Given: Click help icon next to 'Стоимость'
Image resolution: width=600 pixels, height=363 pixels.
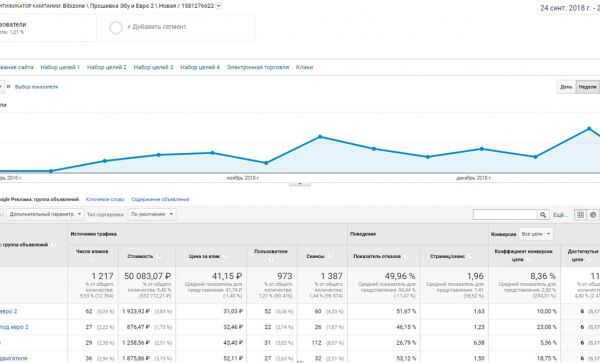Looking at the screenshot, I should click(x=158, y=256).
